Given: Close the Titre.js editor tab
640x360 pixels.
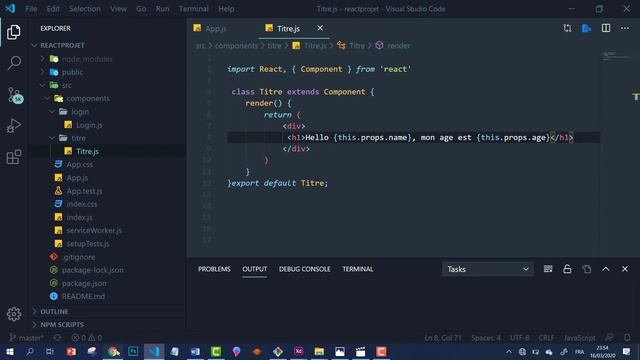Looking at the screenshot, I should [x=320, y=28].
